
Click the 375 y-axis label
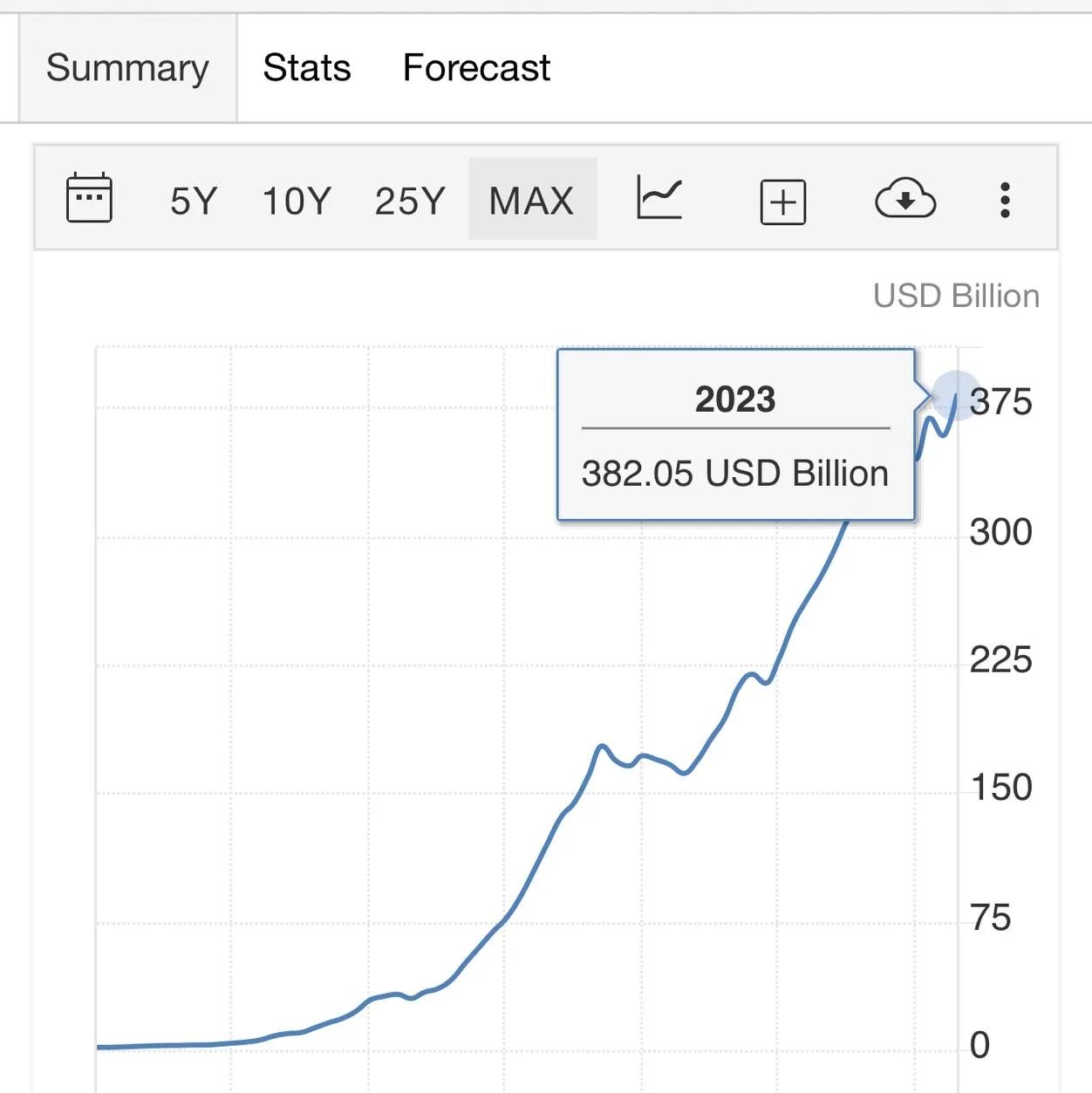(x=1000, y=402)
